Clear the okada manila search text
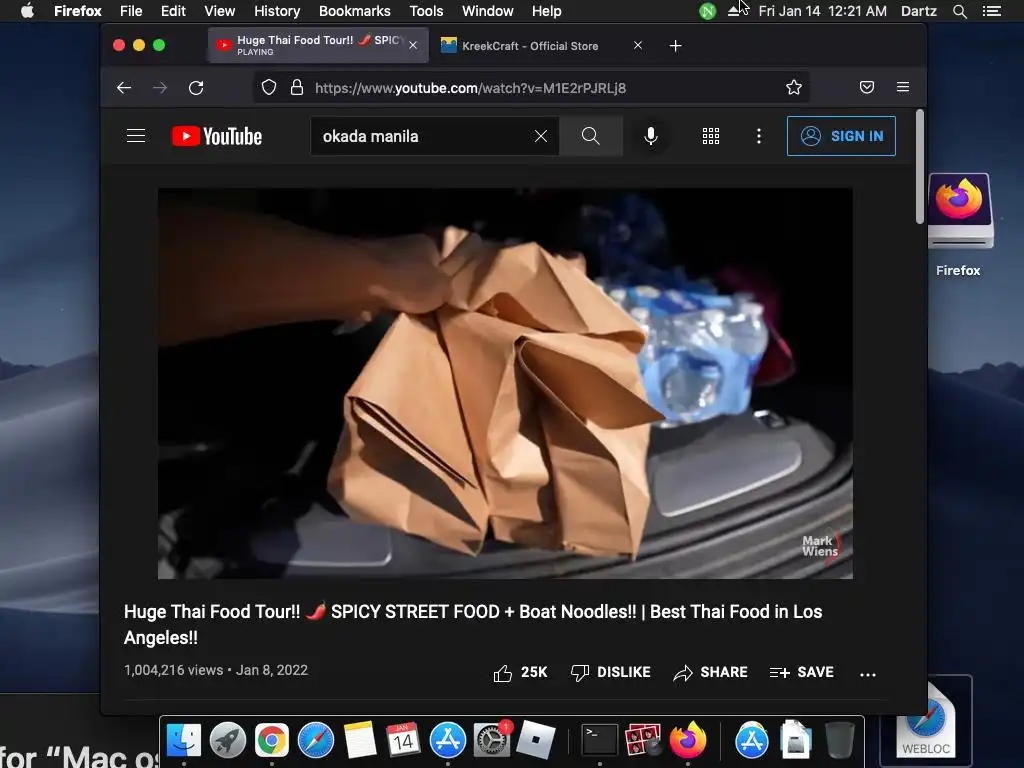Image resolution: width=1024 pixels, height=768 pixels. point(541,136)
